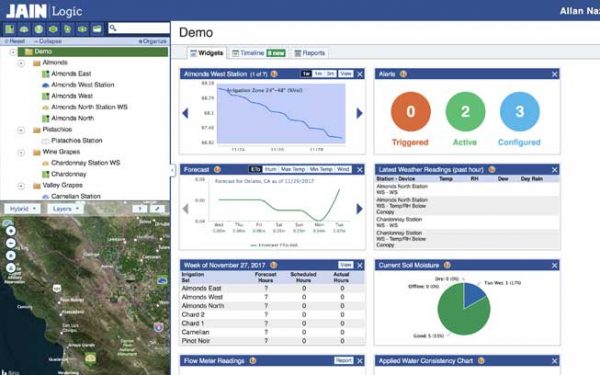Switch Forecast chart to Max Temp
Viewport: 600px width, 375px height.
click(293, 169)
